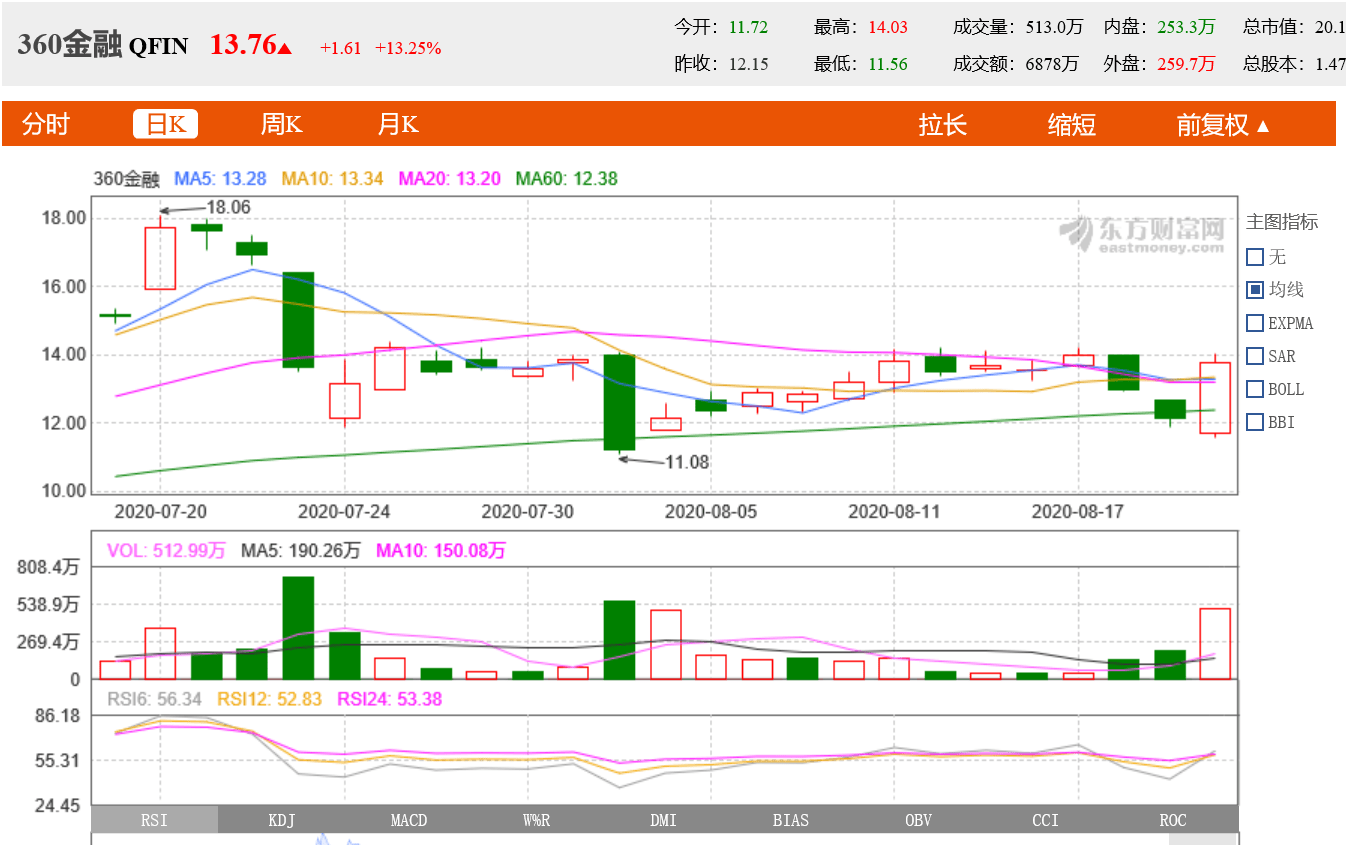Toggle the 均线 moving average checkbox
This screenshot has height=845, width=1346.
[1255, 290]
